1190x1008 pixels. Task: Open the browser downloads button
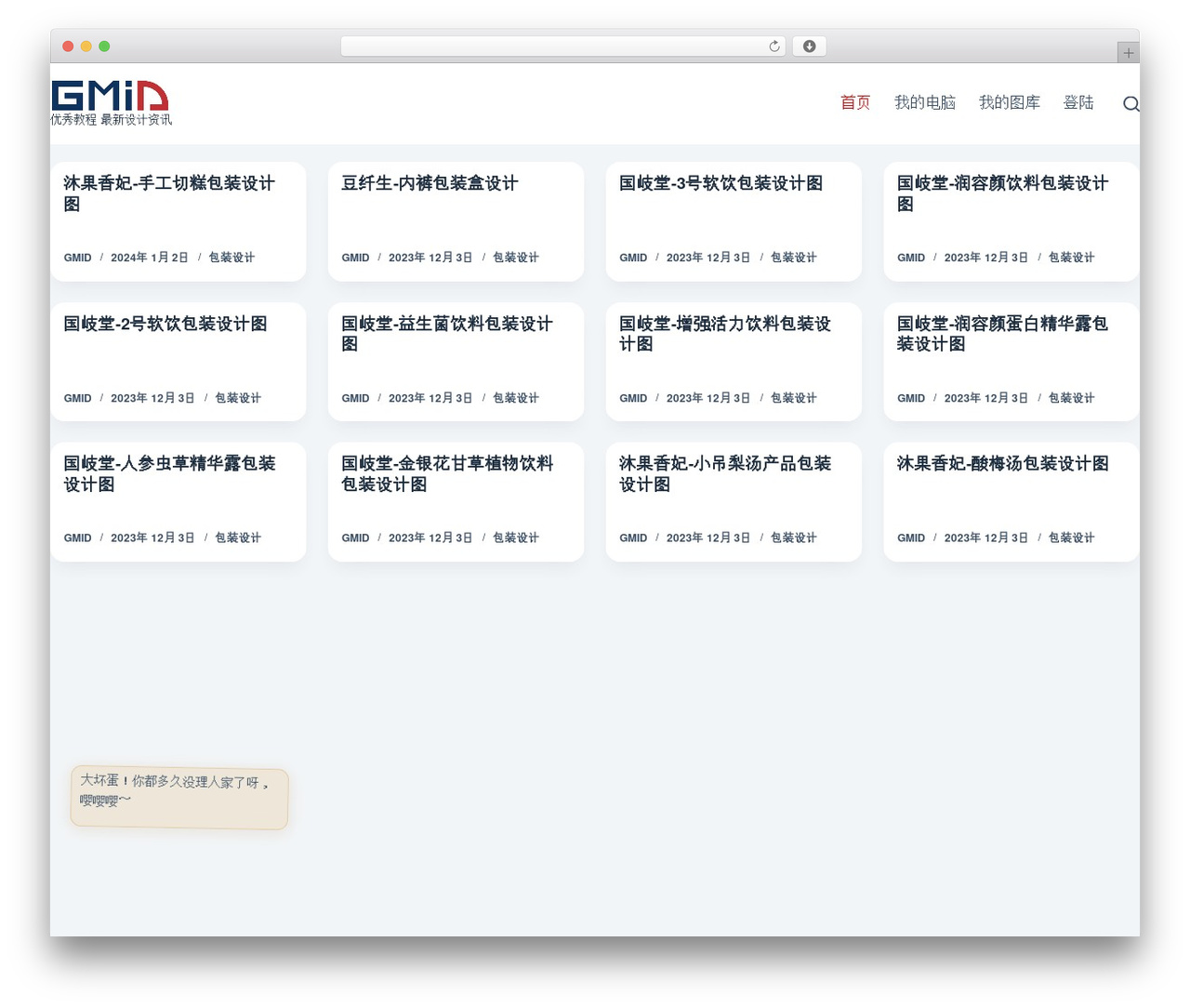[x=809, y=46]
